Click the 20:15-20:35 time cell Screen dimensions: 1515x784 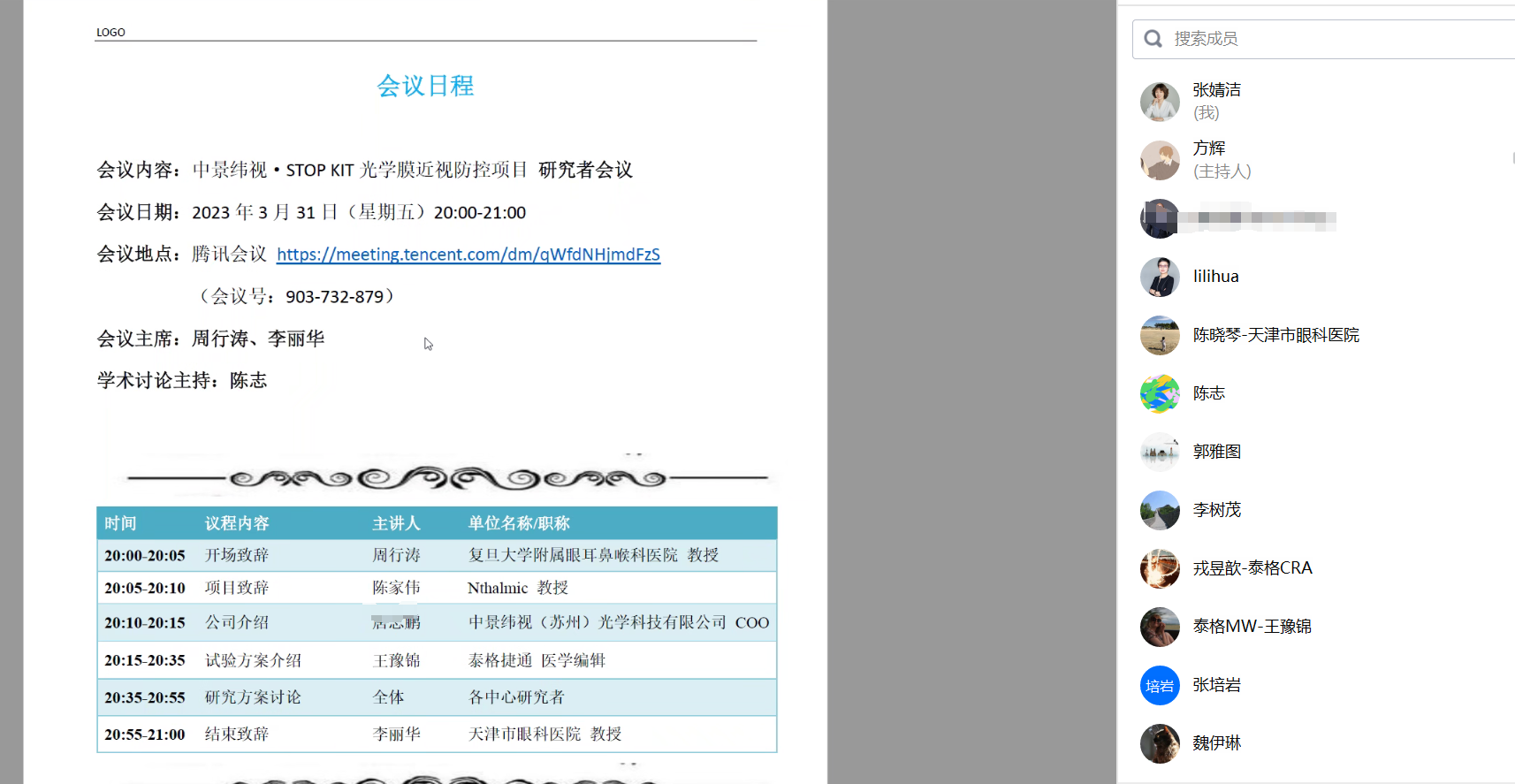point(145,660)
